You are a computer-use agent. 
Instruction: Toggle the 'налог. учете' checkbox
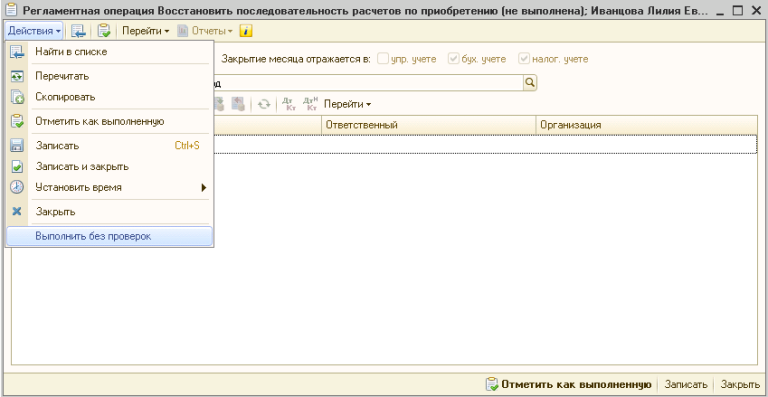click(524, 59)
